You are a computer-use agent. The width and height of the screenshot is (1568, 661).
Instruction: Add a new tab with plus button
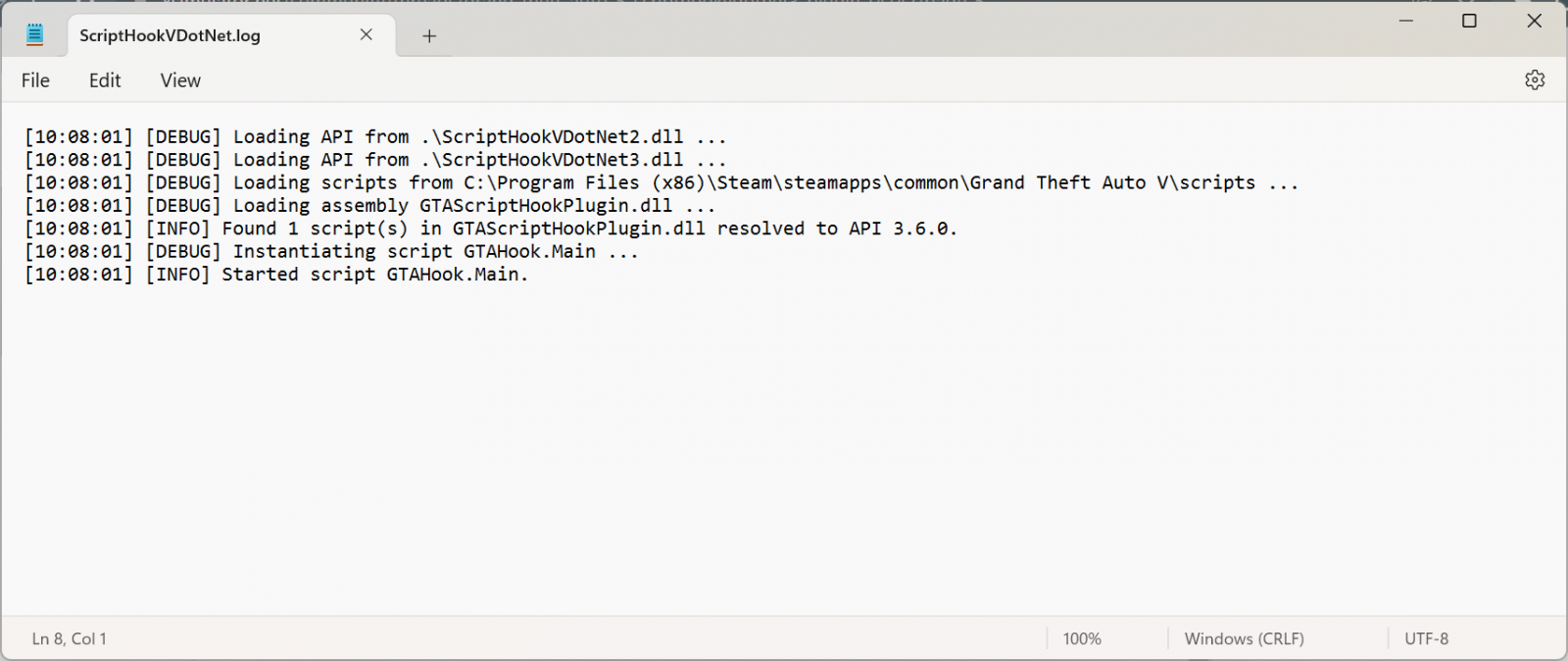coord(429,36)
